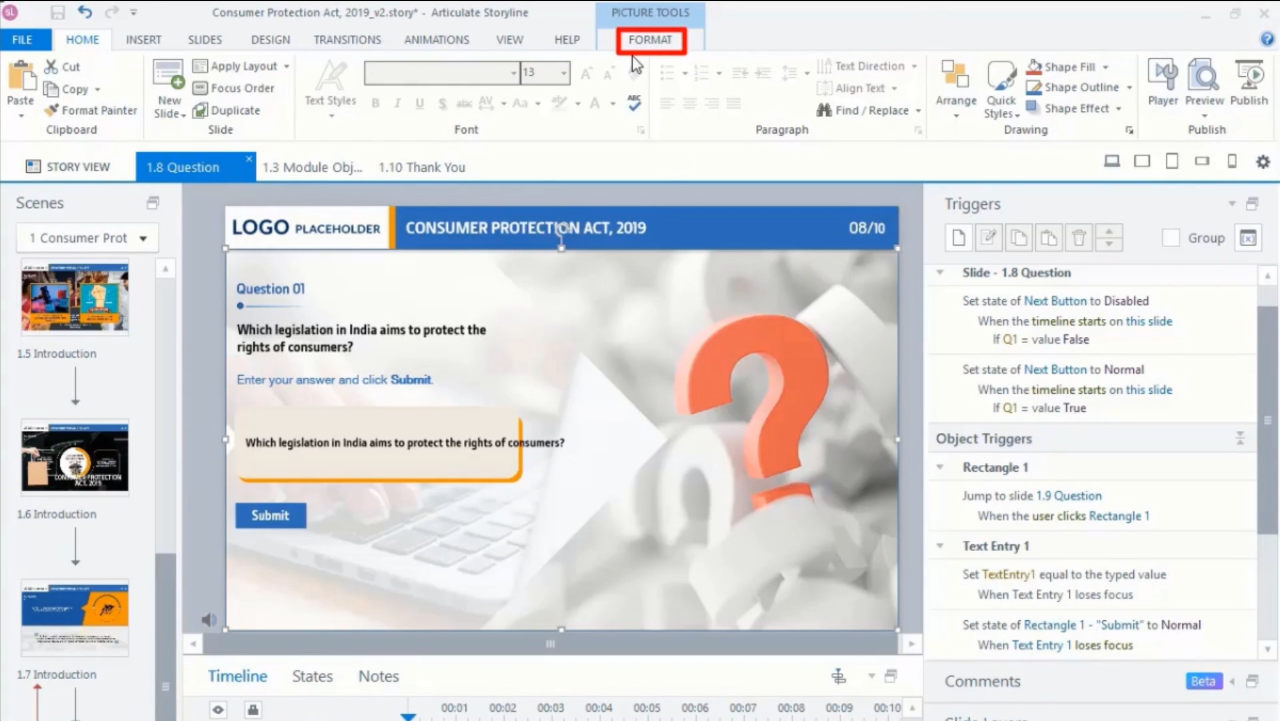This screenshot has height=721, width=1280.
Task: Switch to the DESIGN ribbon tab
Action: tap(270, 40)
